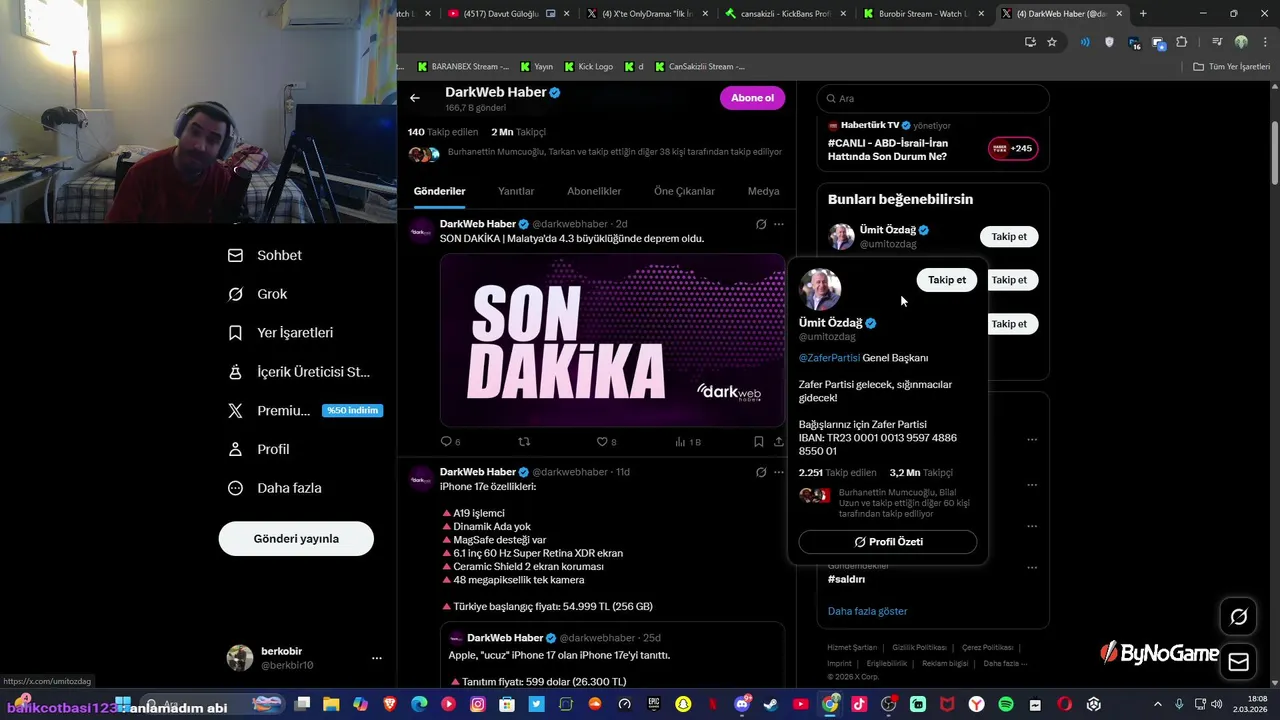Image resolution: width=1280 pixels, height=720 pixels.
Task: Open Grok action on Malatya deprem post
Action: (761, 224)
